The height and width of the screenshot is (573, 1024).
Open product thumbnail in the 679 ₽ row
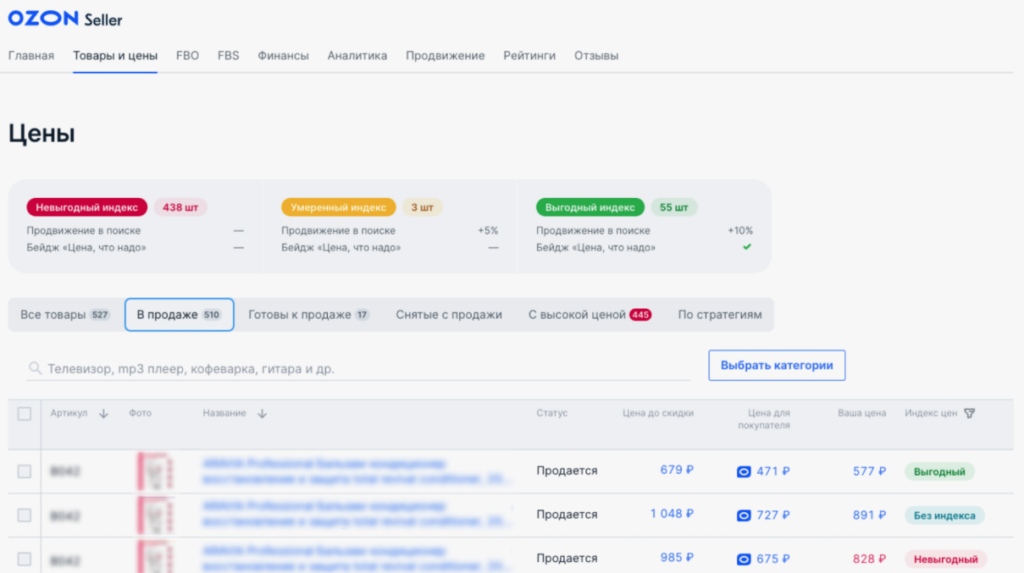coord(155,471)
